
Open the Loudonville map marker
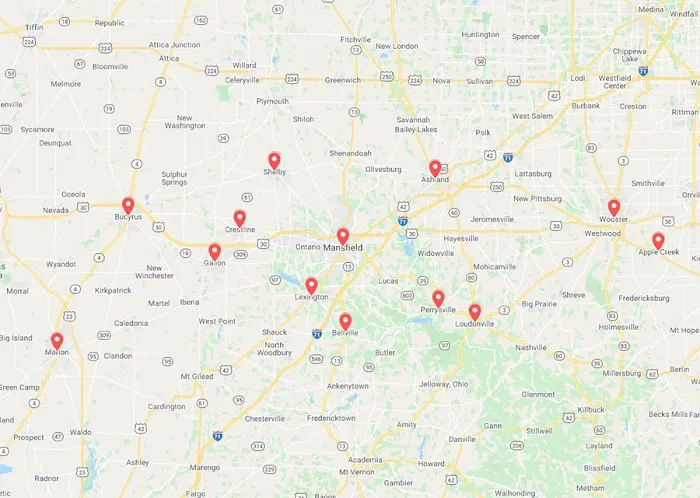pos(475,313)
